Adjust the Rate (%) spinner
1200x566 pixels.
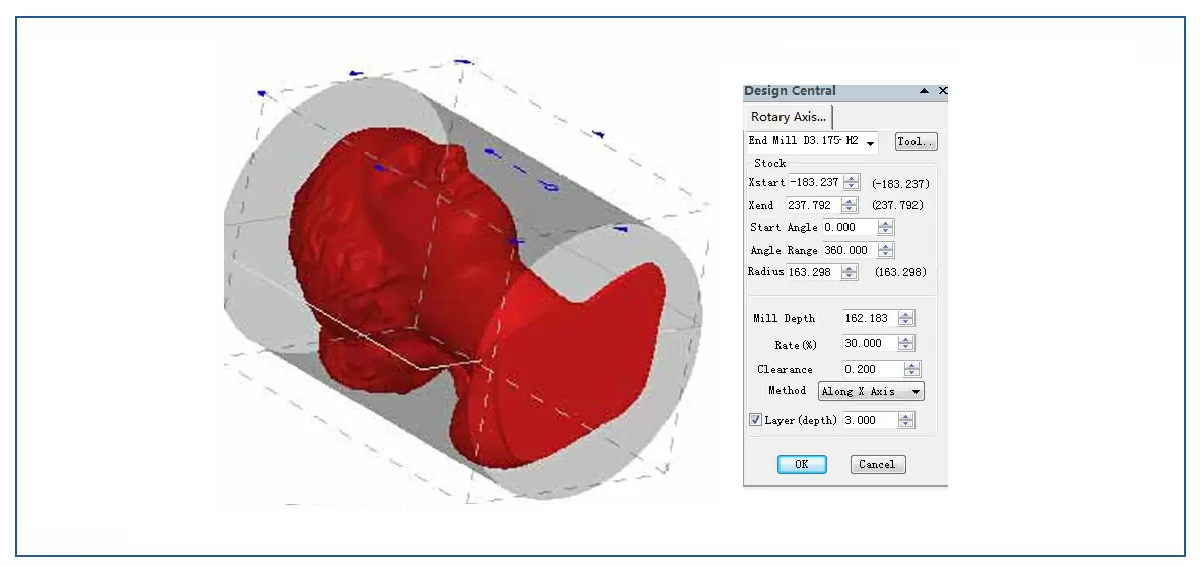(905, 344)
